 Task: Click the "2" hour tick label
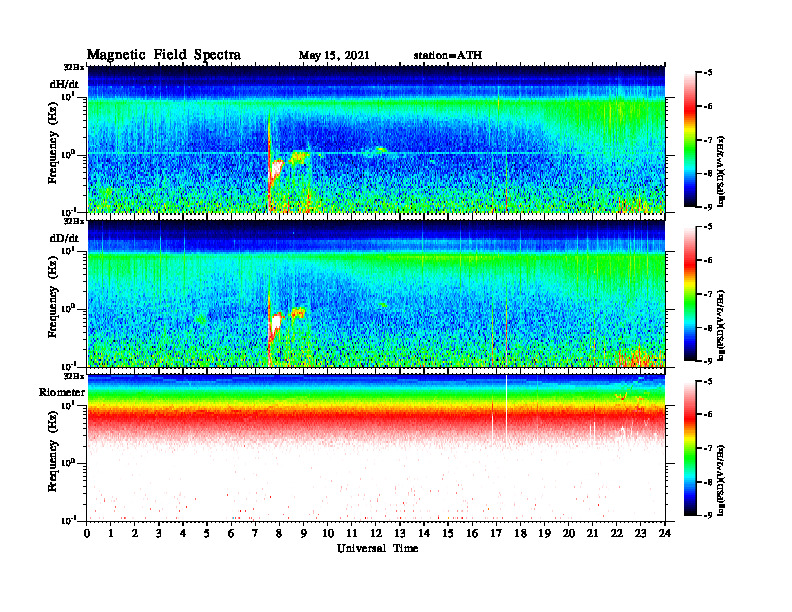(x=135, y=533)
